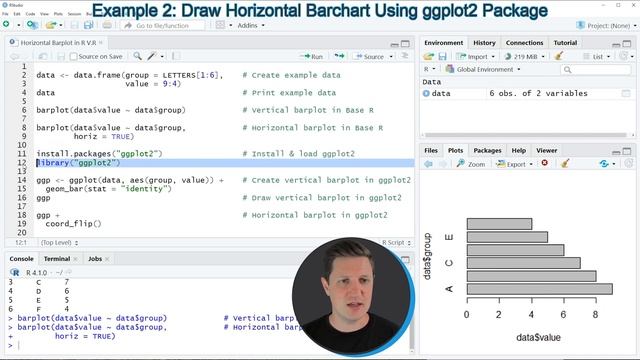The height and width of the screenshot is (360, 640).
Task: Open the Export plot dropdown
Action: point(514,164)
